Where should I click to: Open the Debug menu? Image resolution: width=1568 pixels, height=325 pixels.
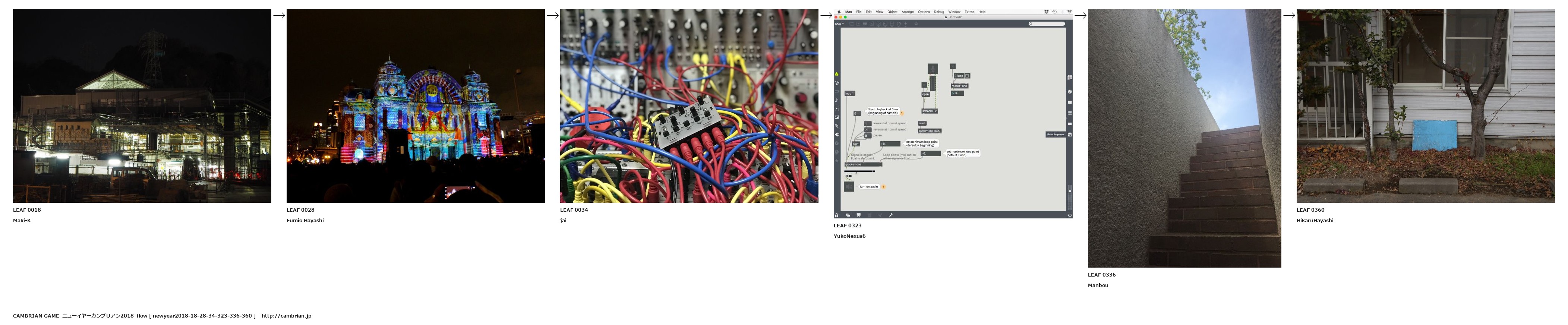coord(938,12)
